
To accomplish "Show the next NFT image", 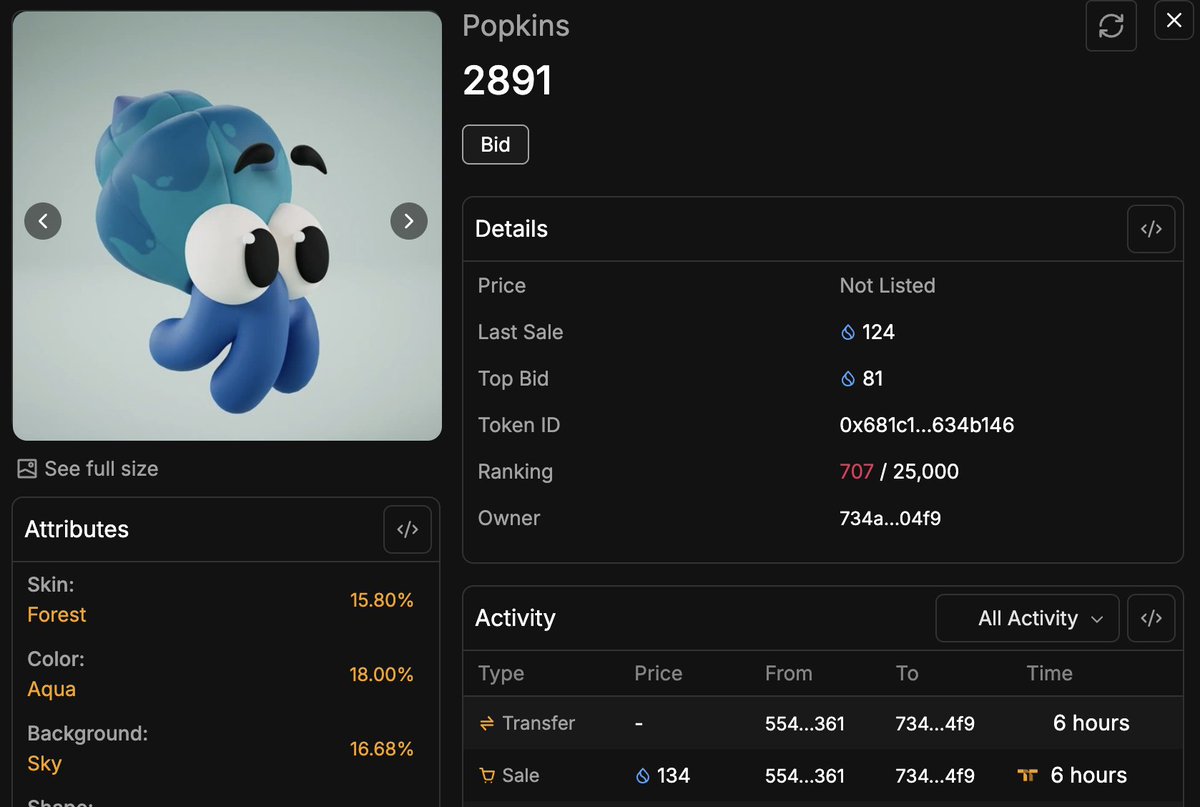I will point(408,220).
